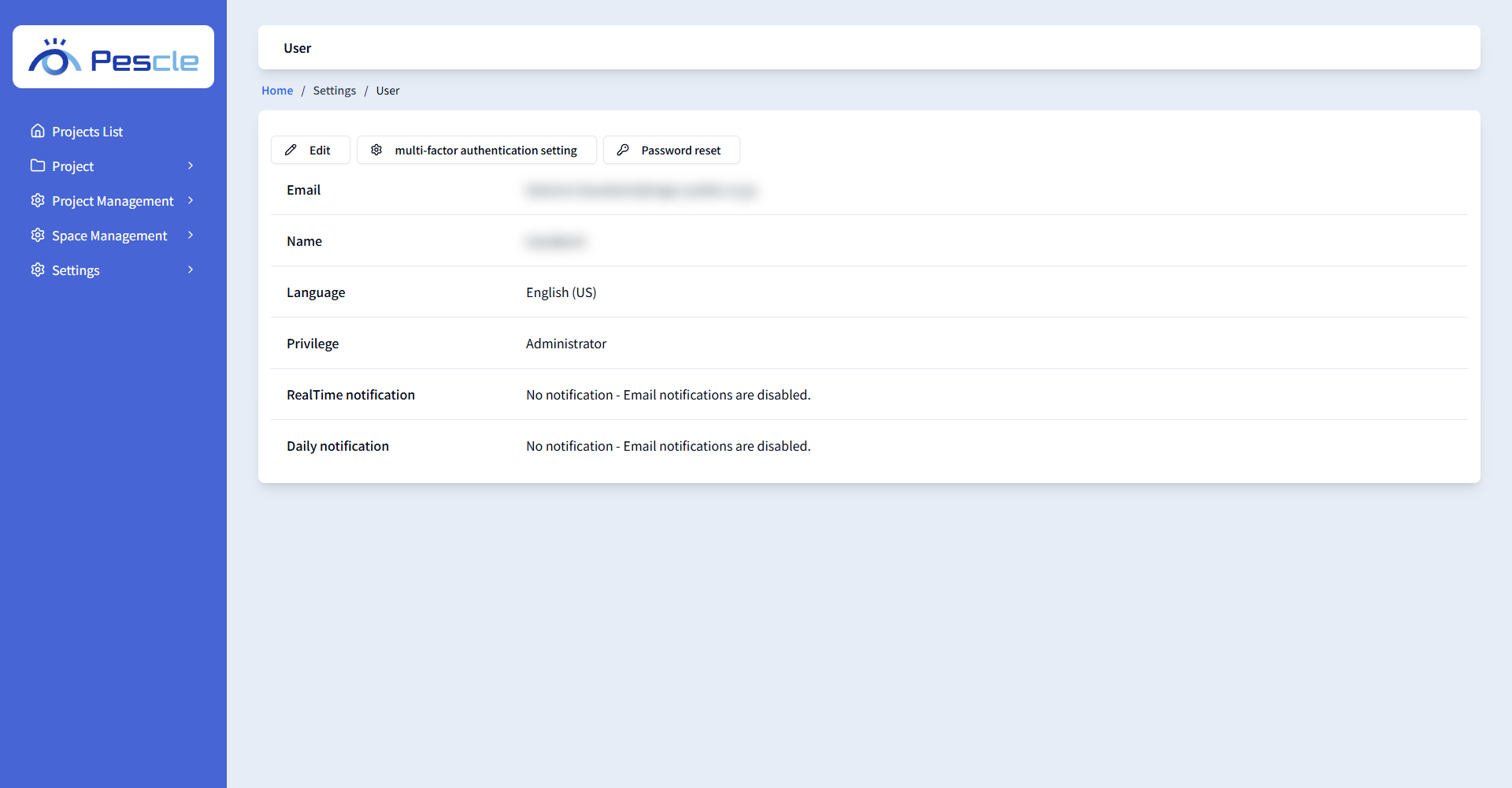Screen dimensions: 1512x788
Task: Click the gear icon beside Settings
Action: [38, 269]
